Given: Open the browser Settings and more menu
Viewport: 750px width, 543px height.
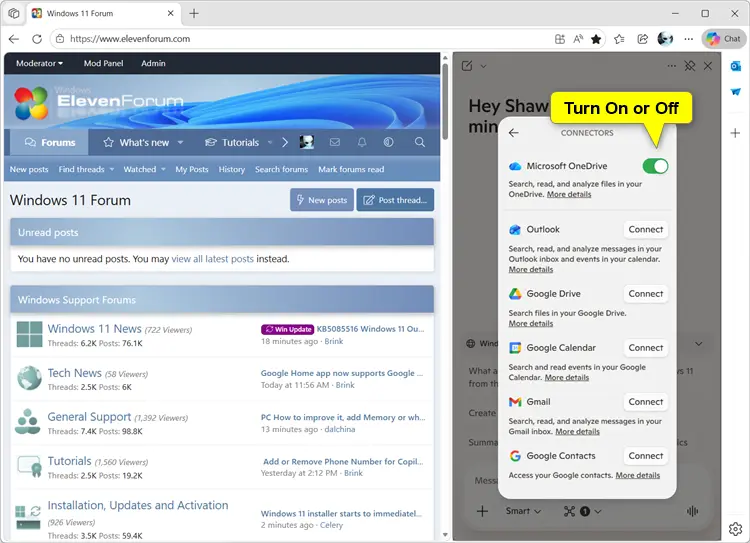Looking at the screenshot, I should (688, 39).
